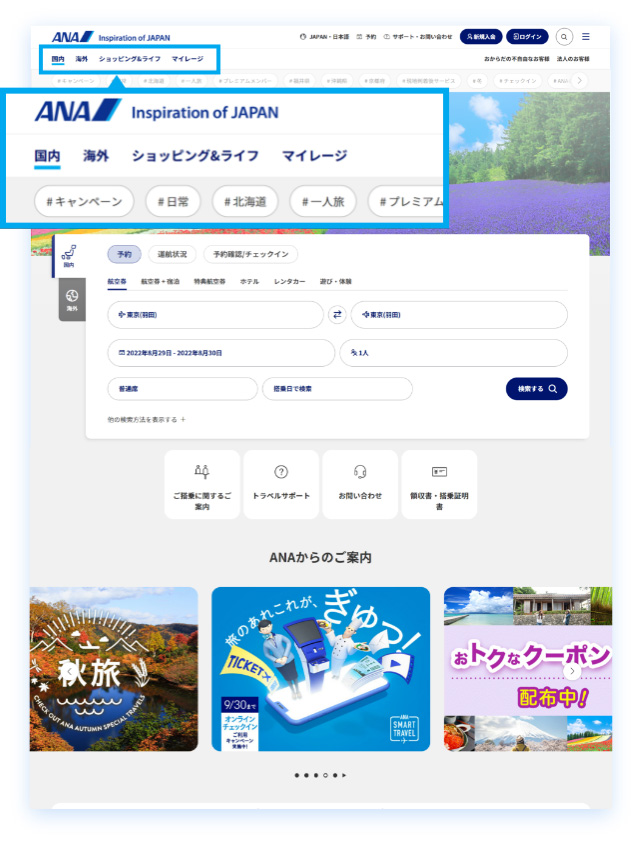640x844 pixels.
Task: Swap departure and arrival airports
Action: click(337, 315)
